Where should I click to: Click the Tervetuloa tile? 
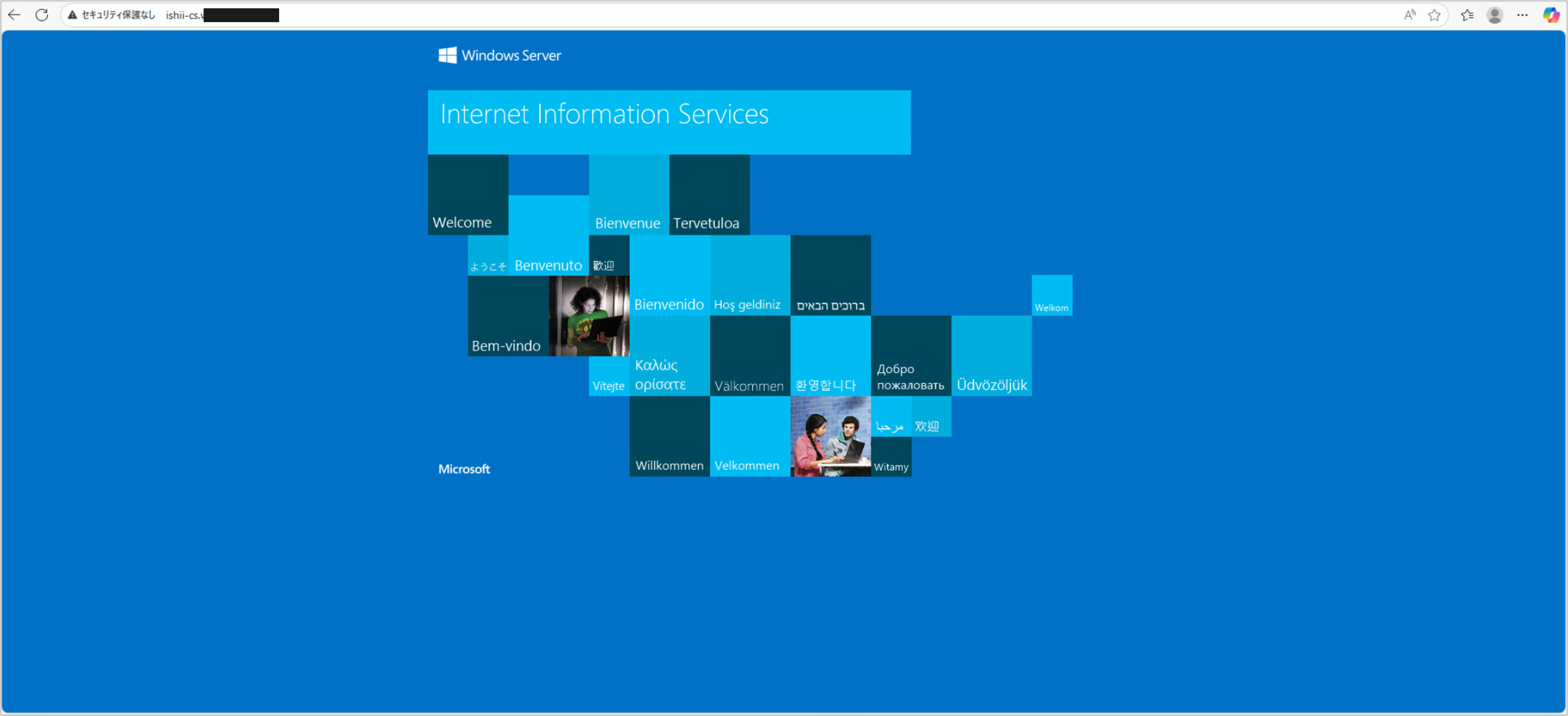click(x=709, y=194)
